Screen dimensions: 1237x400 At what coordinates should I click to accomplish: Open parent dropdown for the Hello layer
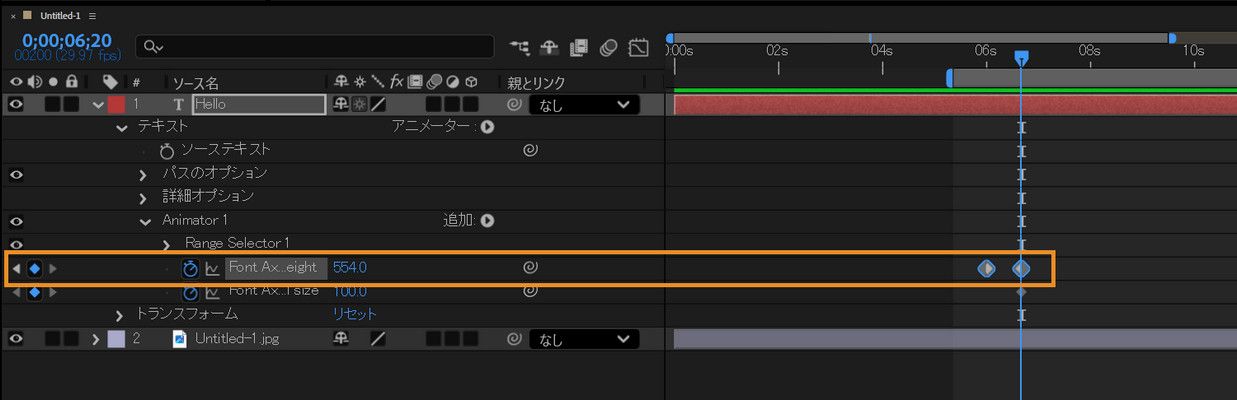click(585, 104)
